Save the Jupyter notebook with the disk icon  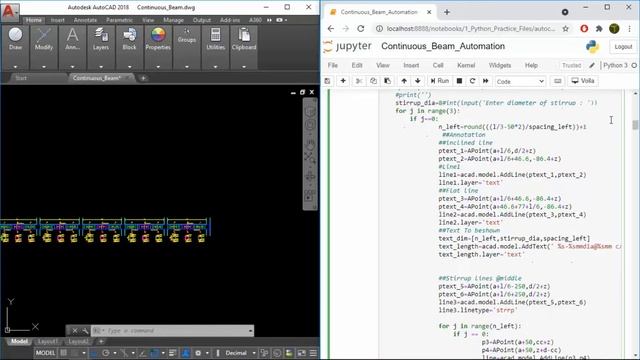(327, 81)
